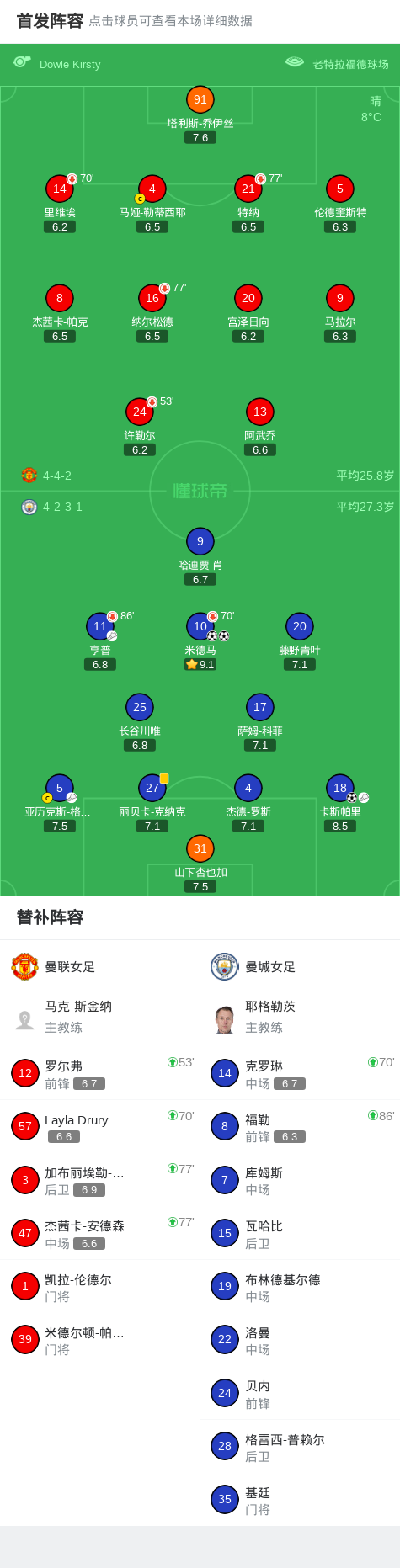Tap Manchester United crest beside 4-4-2
The image size is (400, 1568).
tap(29, 476)
